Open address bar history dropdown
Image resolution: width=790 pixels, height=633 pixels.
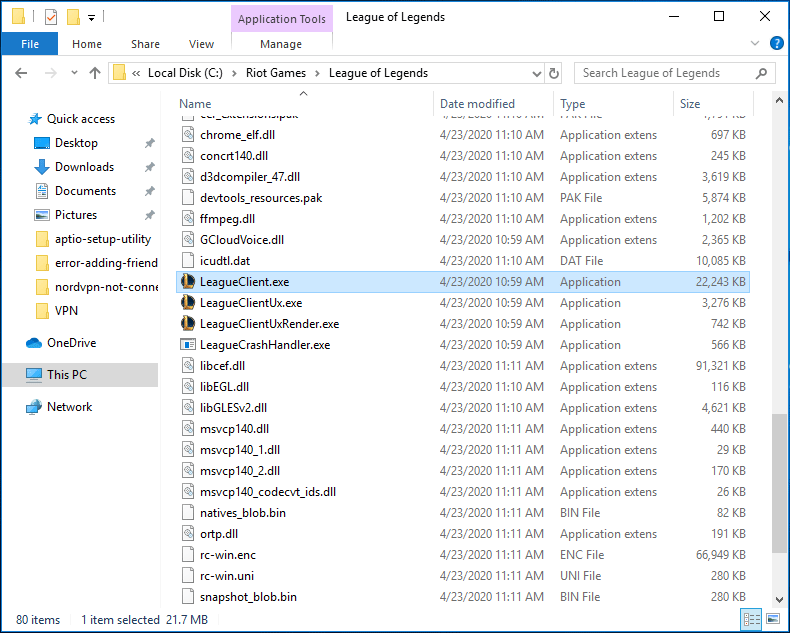pyautogui.click(x=536, y=74)
